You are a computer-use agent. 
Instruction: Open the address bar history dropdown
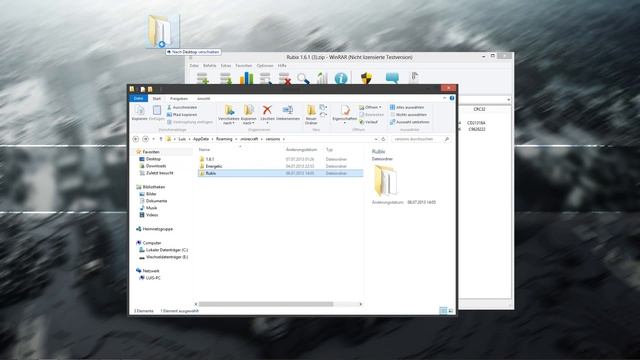(x=376, y=139)
